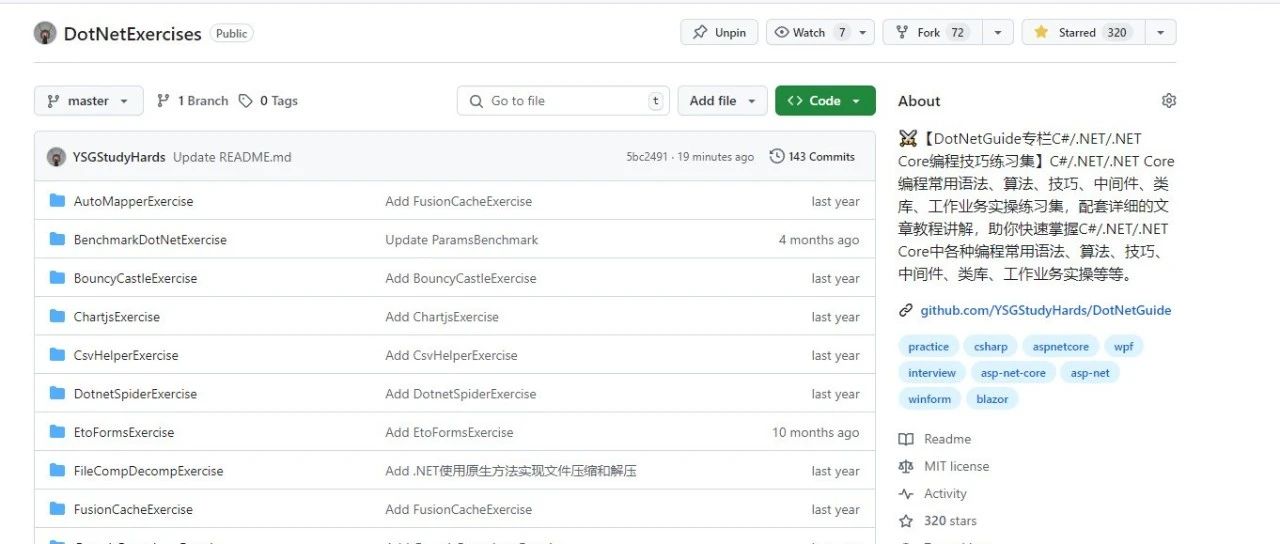Screen dimensions: 1280x544
Task: Click the branch icon beside 1 Branch
Action: click(x=164, y=101)
